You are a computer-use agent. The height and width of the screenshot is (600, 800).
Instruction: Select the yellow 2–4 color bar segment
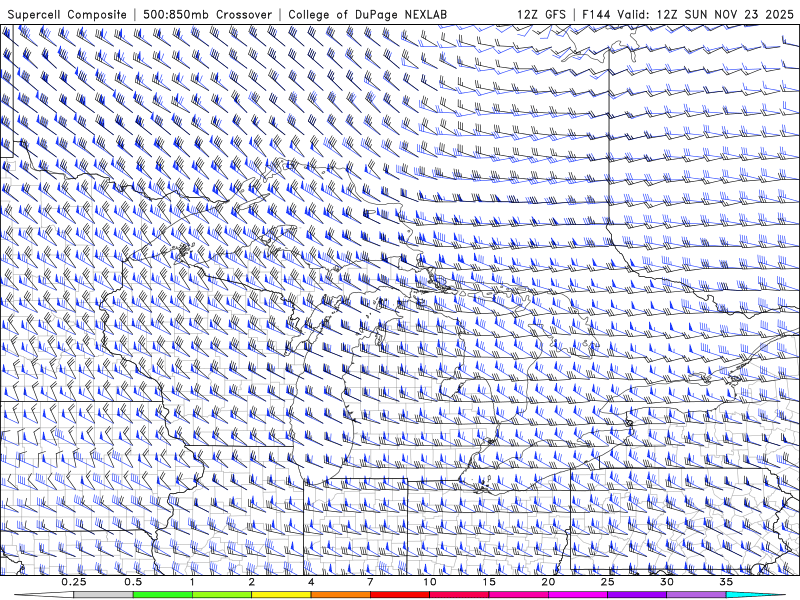[x=281, y=595]
